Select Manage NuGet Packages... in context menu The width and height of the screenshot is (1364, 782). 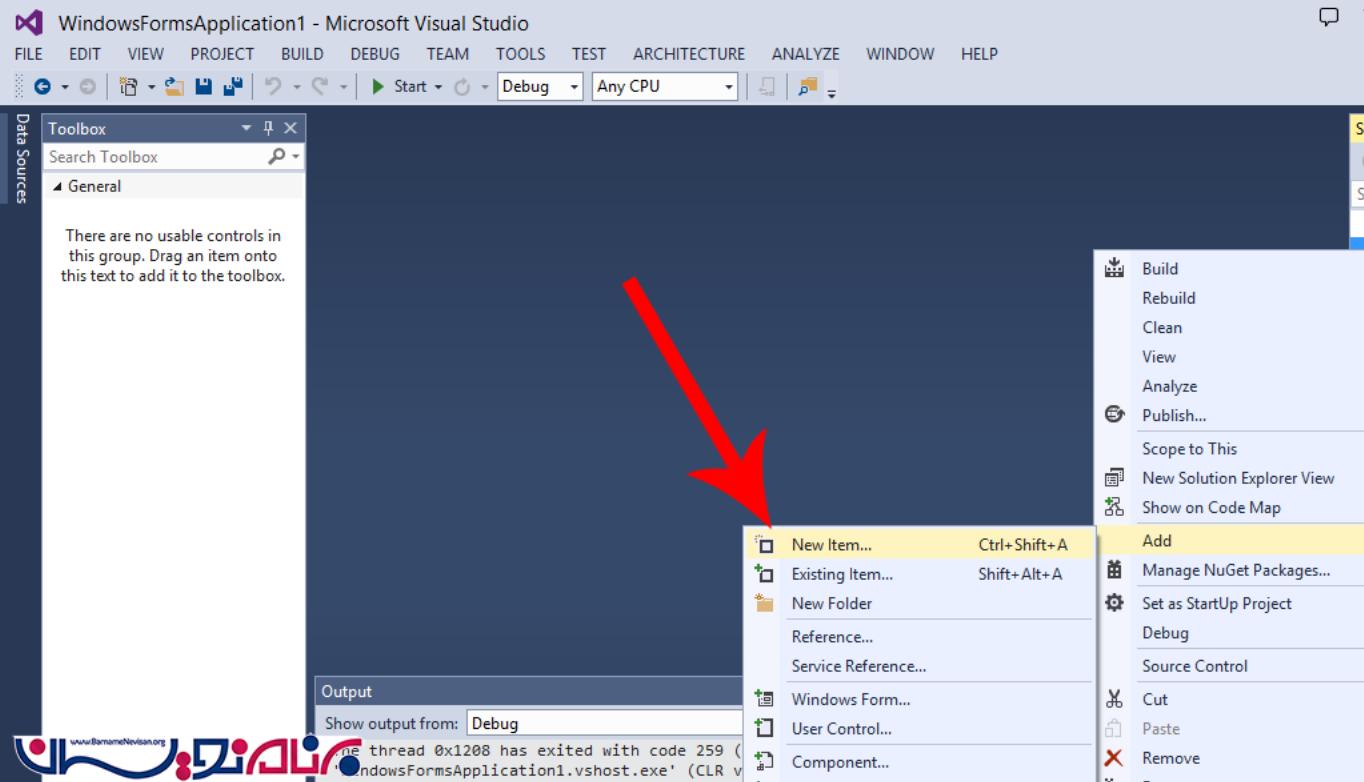pos(1235,570)
